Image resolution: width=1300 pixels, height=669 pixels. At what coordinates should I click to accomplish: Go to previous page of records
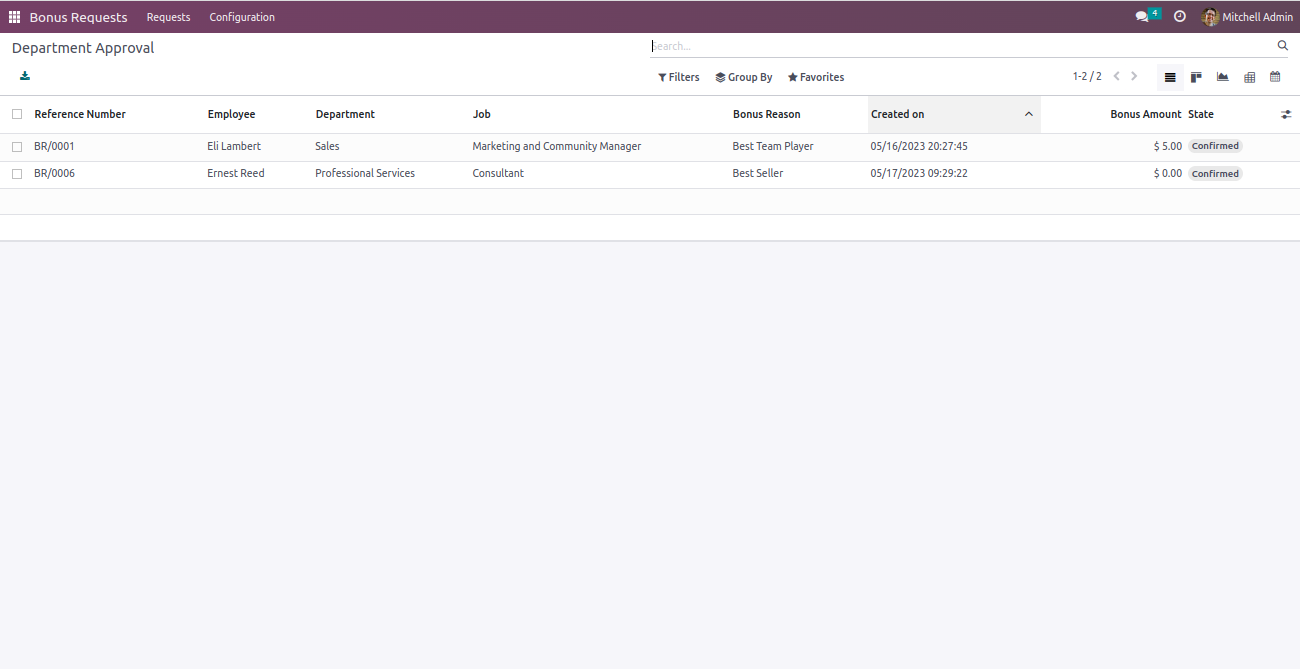(x=1117, y=76)
